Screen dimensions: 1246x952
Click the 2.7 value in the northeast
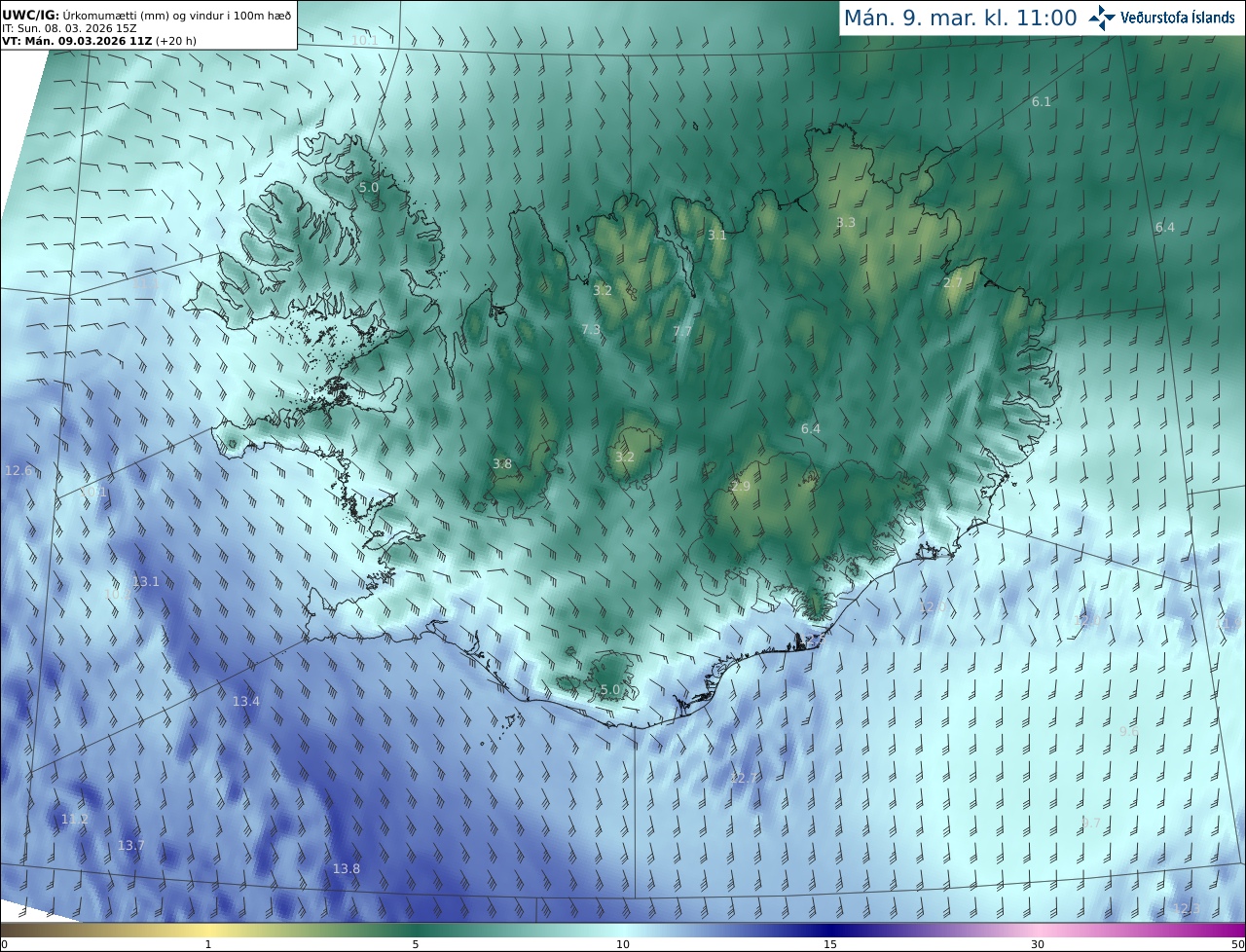point(953,283)
